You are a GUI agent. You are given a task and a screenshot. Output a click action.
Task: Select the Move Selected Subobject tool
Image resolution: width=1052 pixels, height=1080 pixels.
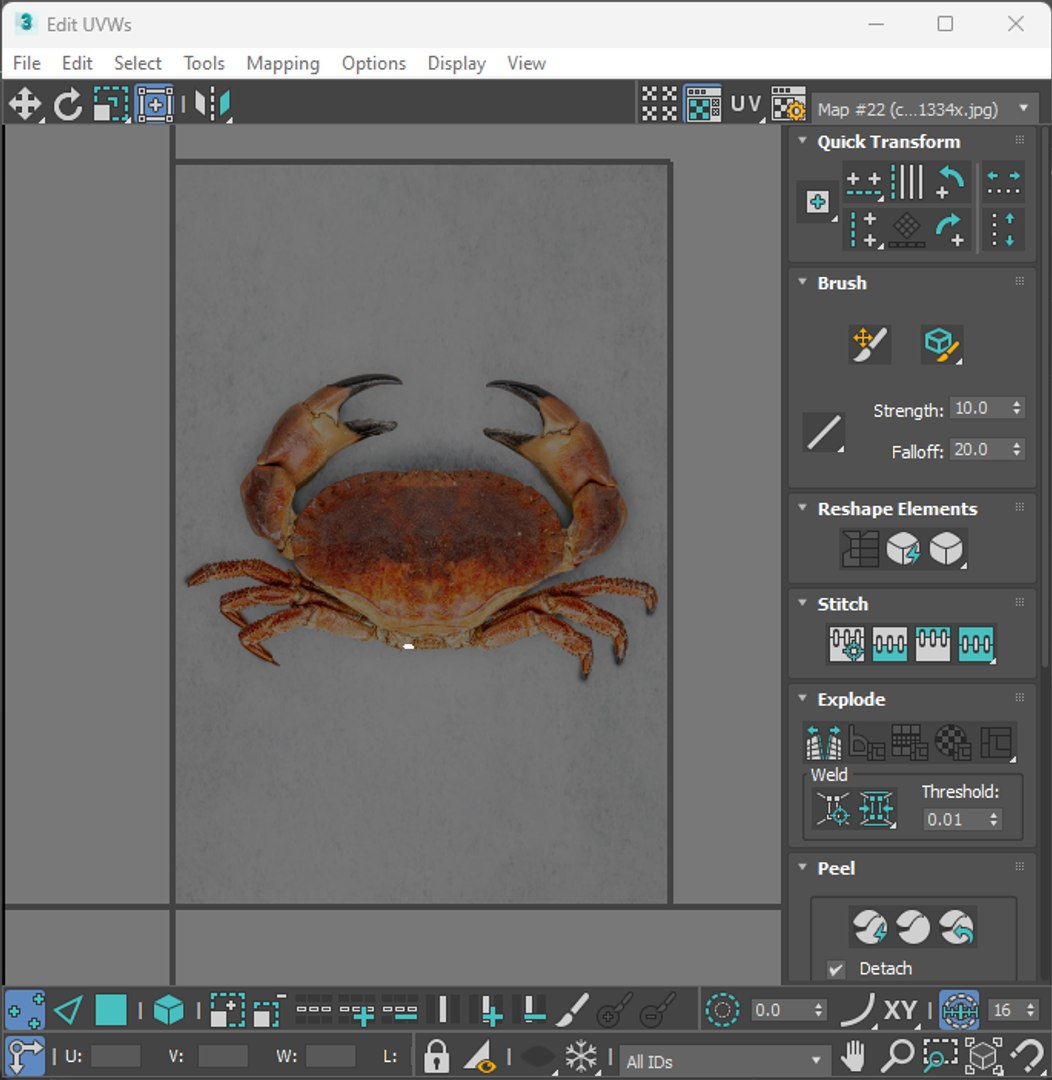point(25,105)
